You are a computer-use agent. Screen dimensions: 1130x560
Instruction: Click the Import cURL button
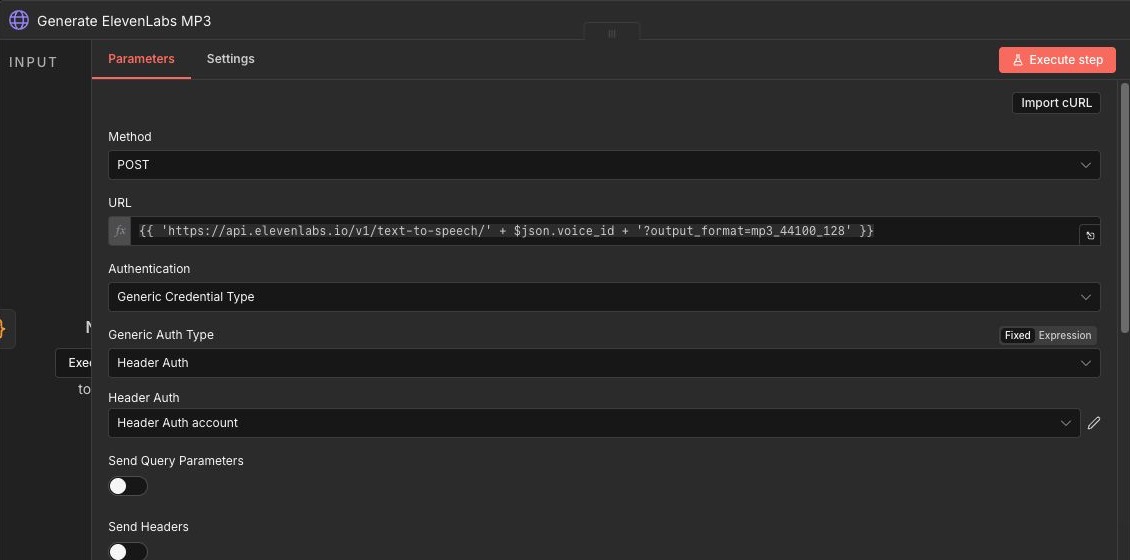[1056, 103]
